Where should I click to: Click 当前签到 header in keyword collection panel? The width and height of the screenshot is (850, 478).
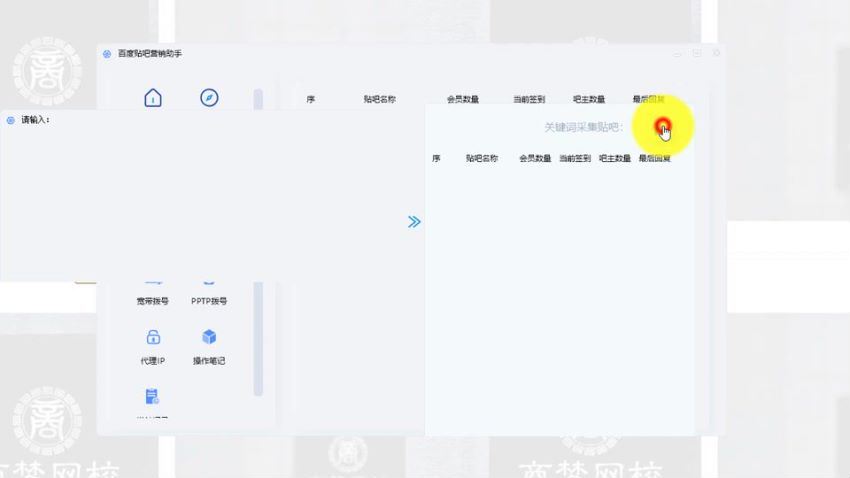click(575, 158)
